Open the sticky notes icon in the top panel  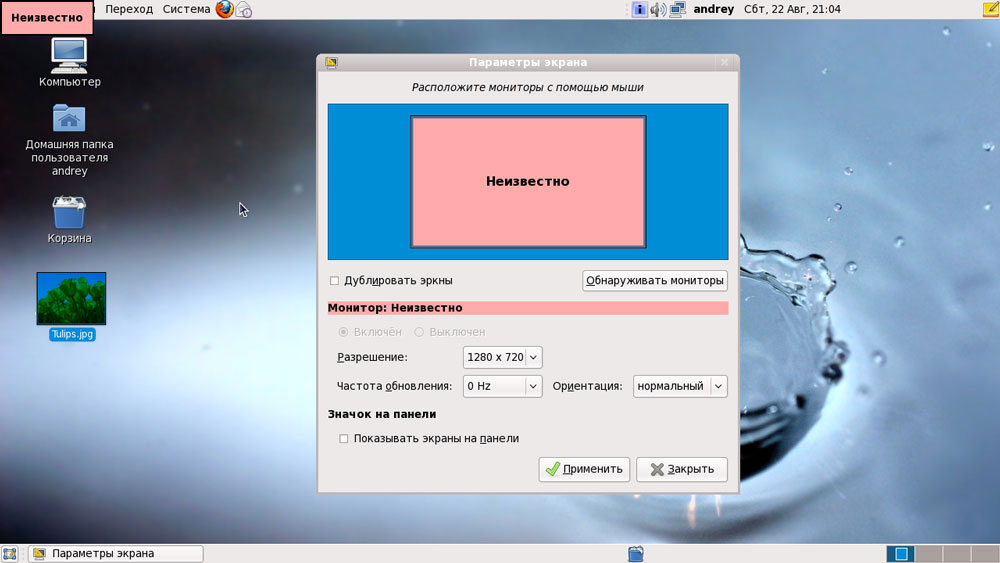coord(991,9)
